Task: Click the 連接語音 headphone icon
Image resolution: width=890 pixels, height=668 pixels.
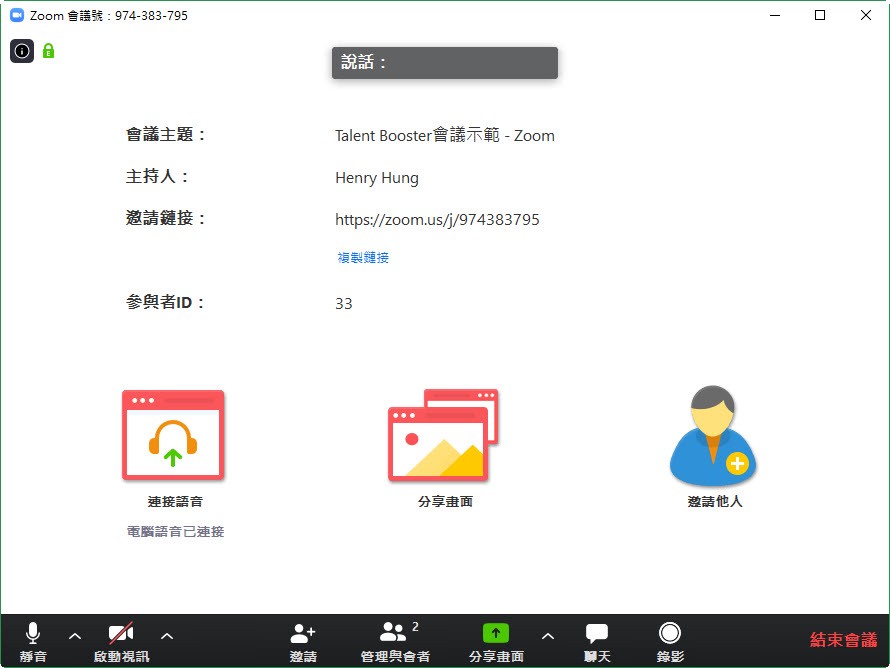Action: coord(173,435)
